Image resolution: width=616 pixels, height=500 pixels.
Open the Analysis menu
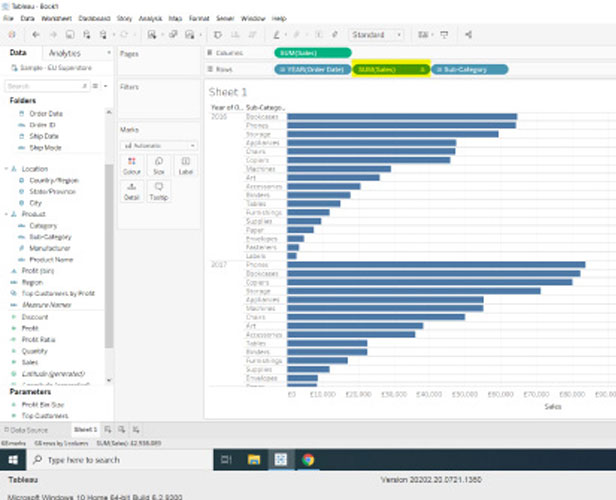[150, 18]
